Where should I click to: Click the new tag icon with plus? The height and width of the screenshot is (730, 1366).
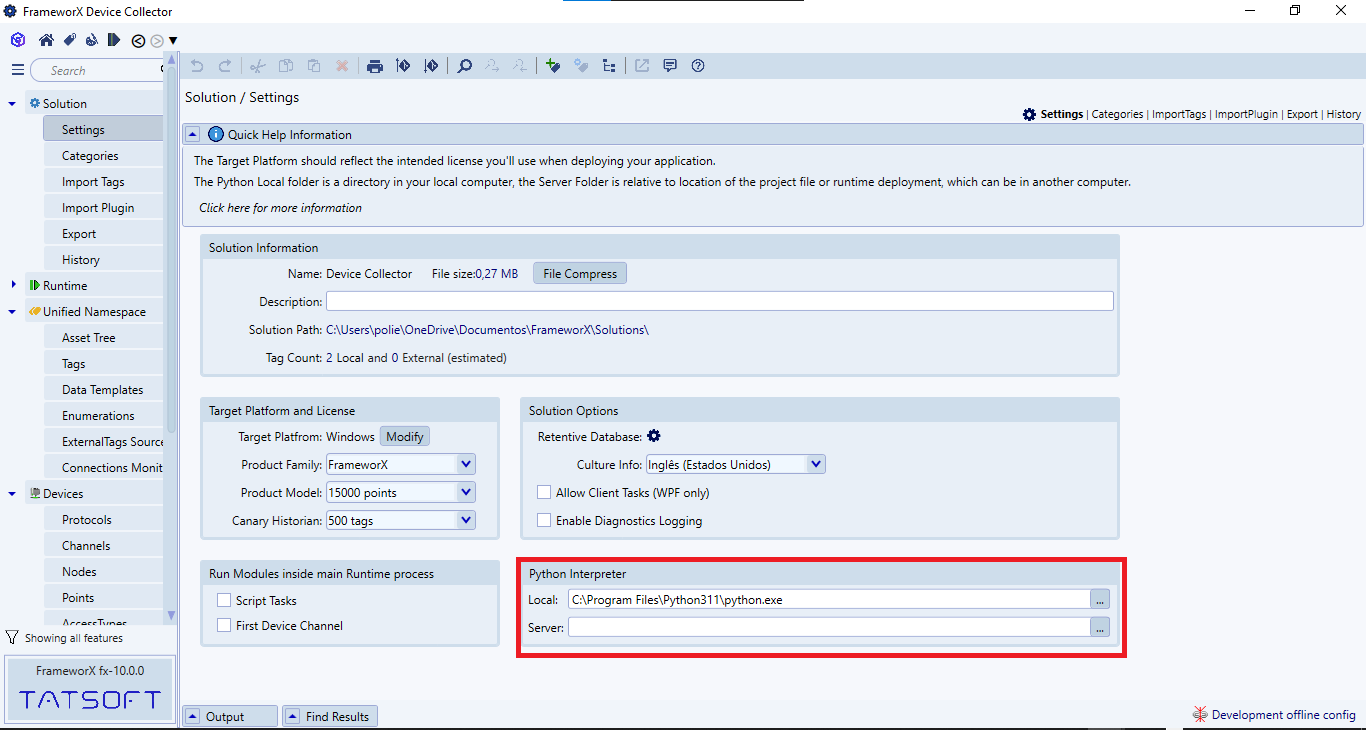(553, 66)
